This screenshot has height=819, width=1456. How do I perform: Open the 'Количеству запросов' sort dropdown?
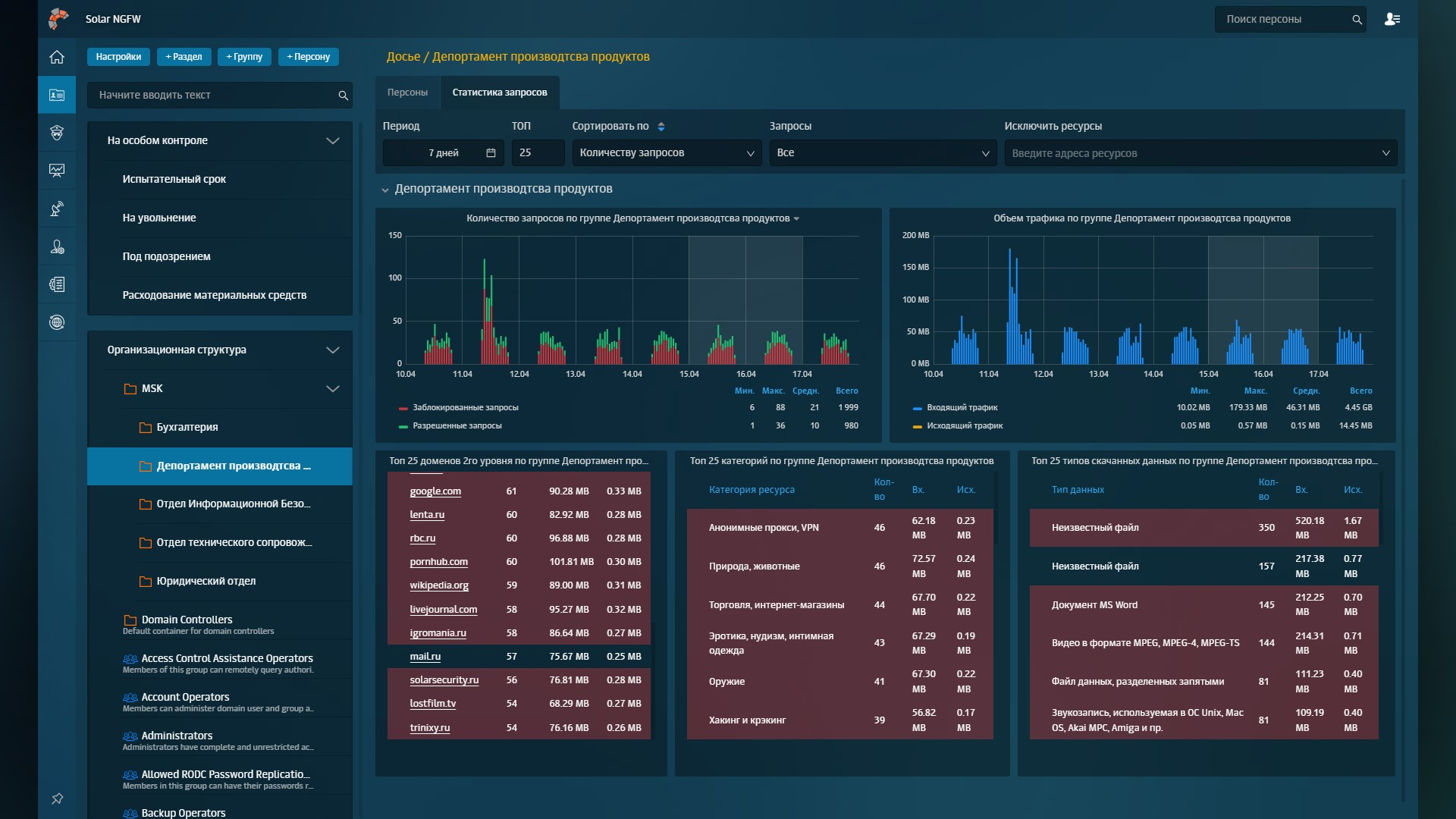point(666,152)
